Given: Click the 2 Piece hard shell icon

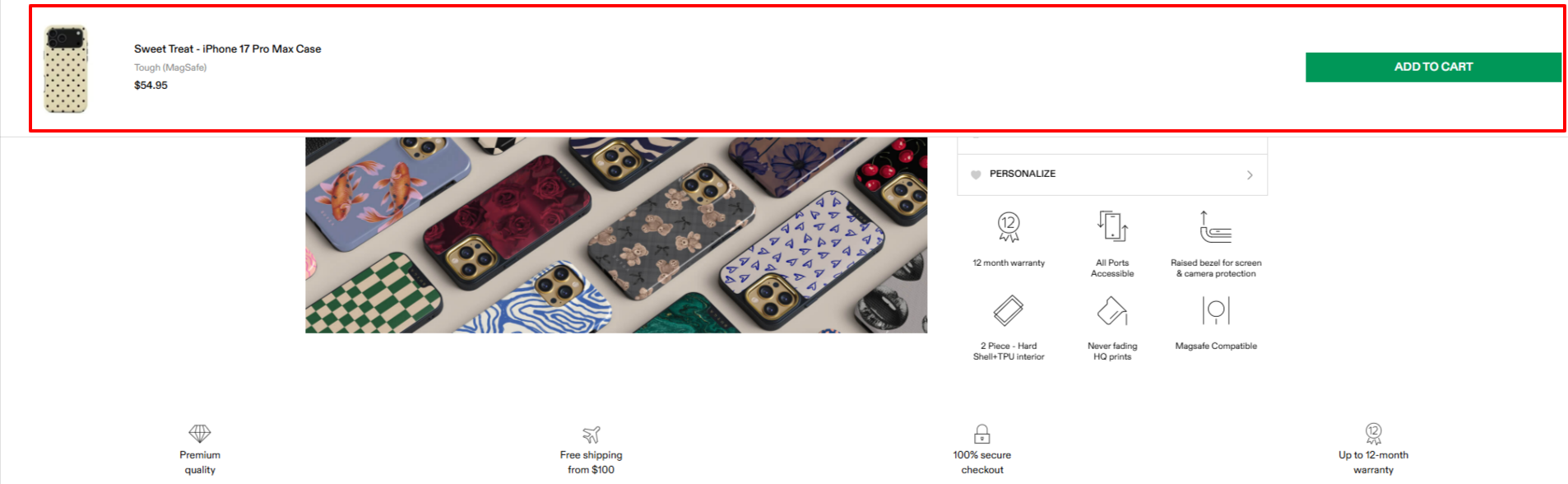Looking at the screenshot, I should pyautogui.click(x=1009, y=310).
